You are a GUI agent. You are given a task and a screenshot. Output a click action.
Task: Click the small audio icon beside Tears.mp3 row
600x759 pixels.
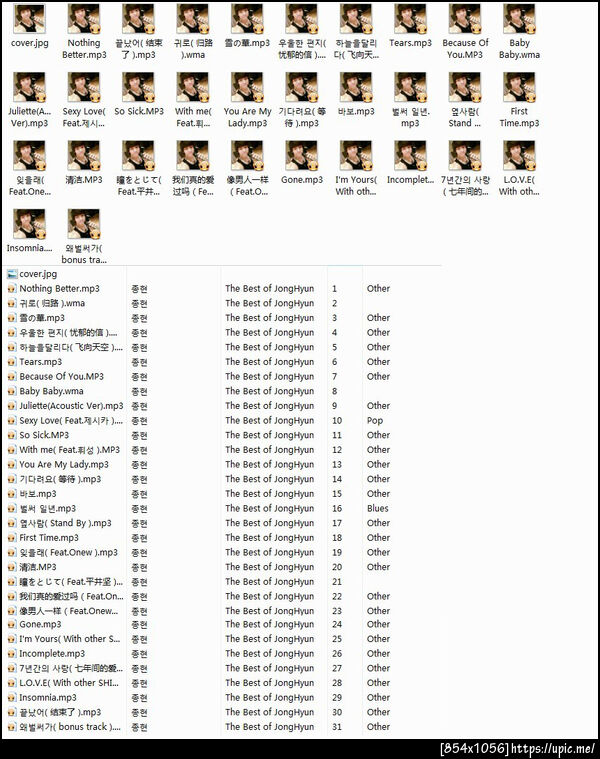click(12, 362)
